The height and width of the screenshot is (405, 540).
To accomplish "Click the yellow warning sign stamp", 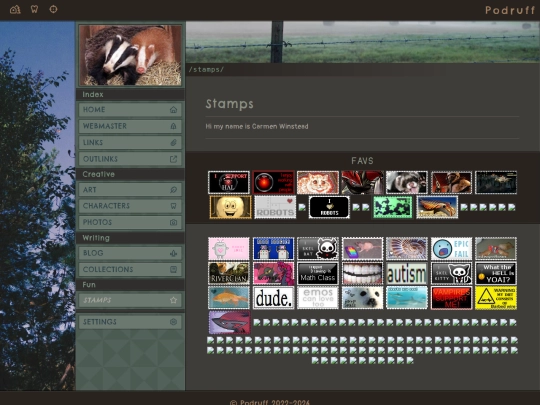I will click(496, 298).
